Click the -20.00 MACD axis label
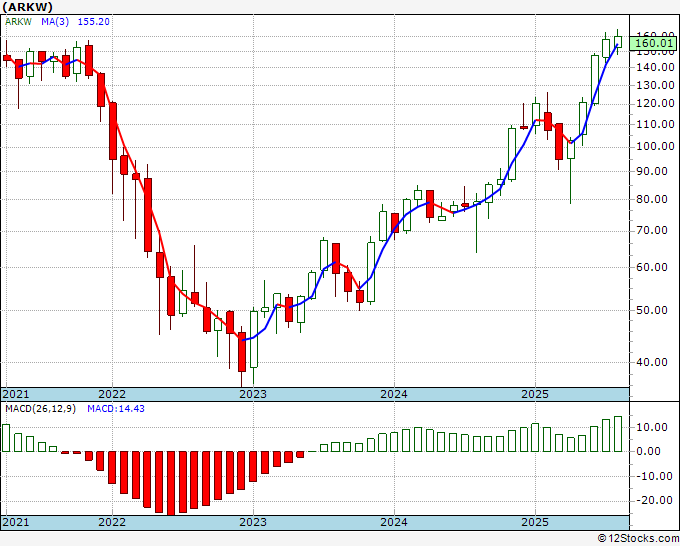 (x=654, y=500)
